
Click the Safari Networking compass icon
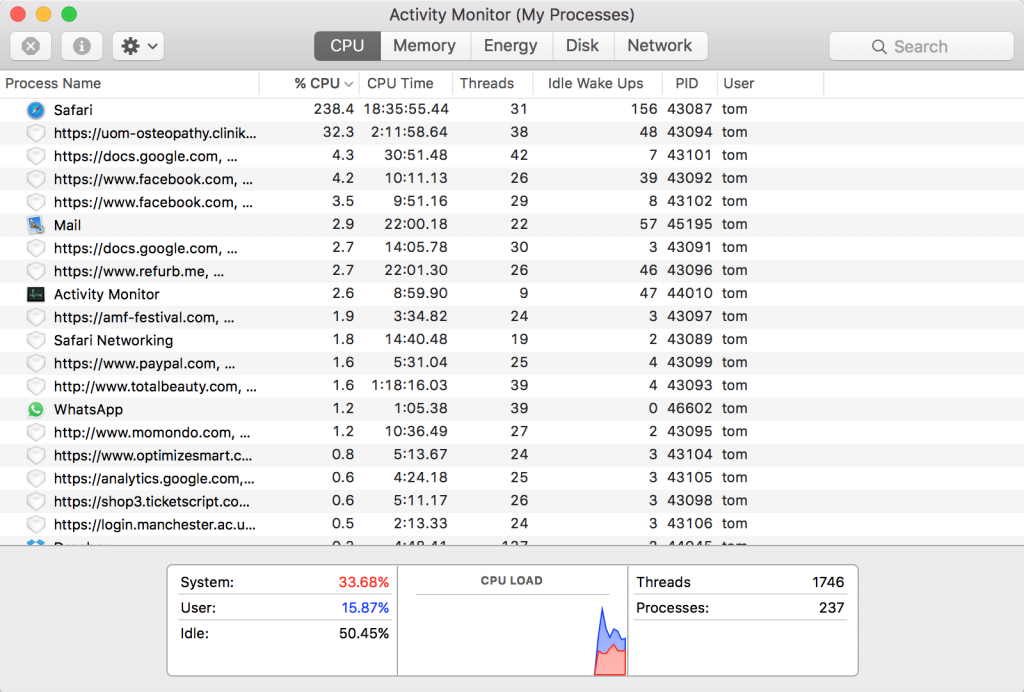point(33,340)
